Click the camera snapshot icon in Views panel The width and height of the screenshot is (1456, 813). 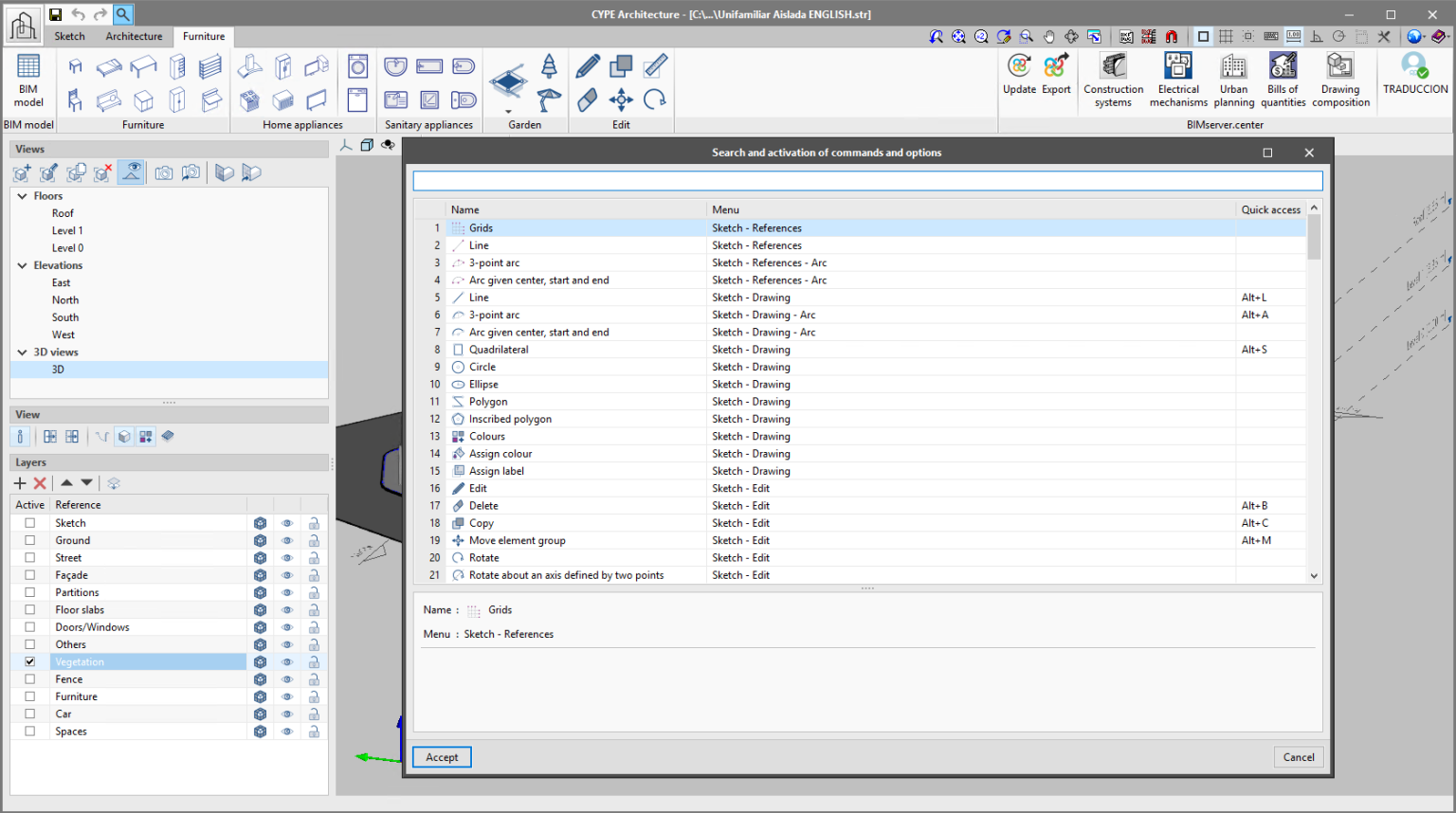click(x=163, y=172)
